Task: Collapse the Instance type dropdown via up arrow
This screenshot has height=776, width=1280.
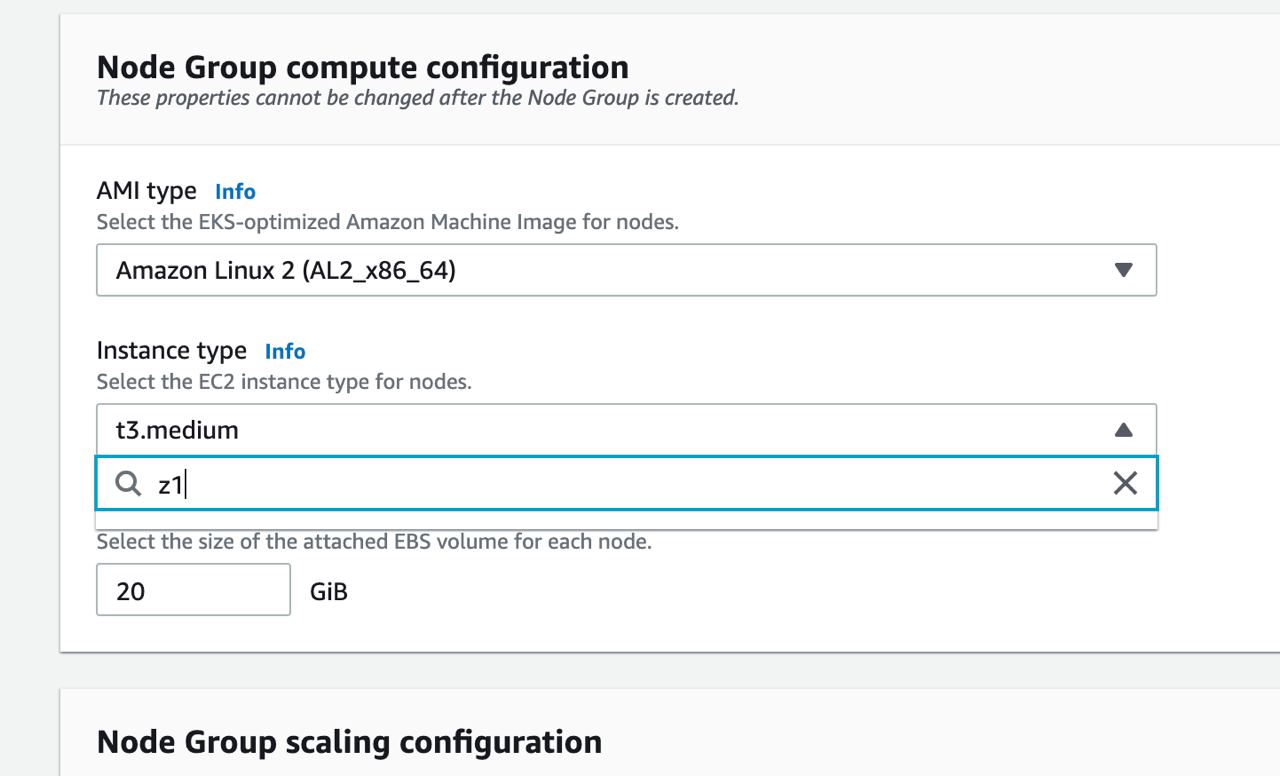Action: (x=1123, y=430)
